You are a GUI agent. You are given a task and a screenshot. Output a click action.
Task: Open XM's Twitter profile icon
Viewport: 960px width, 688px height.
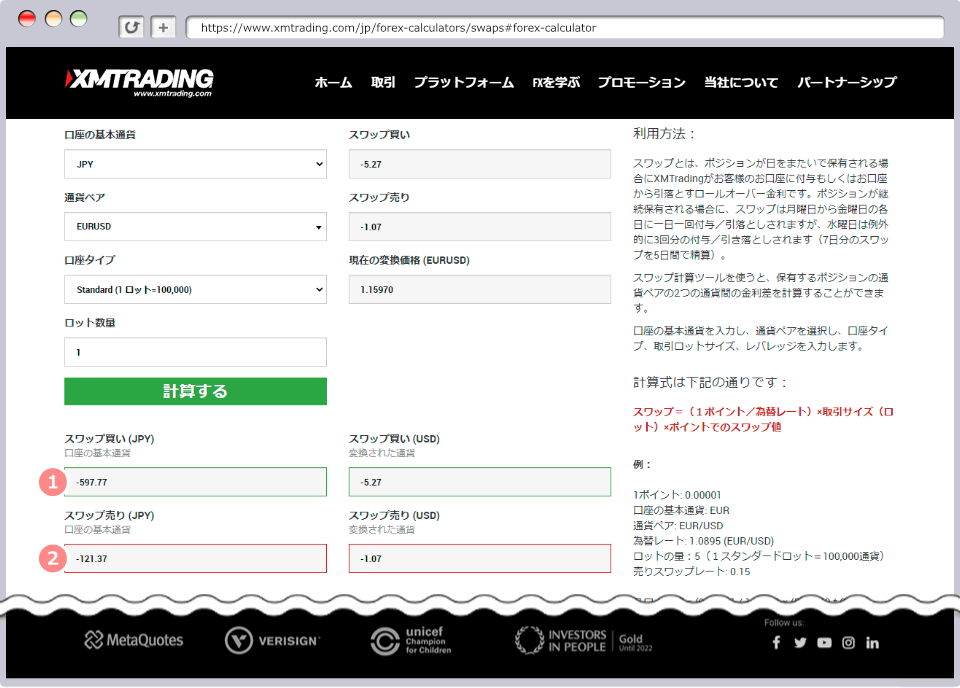[x=800, y=643]
